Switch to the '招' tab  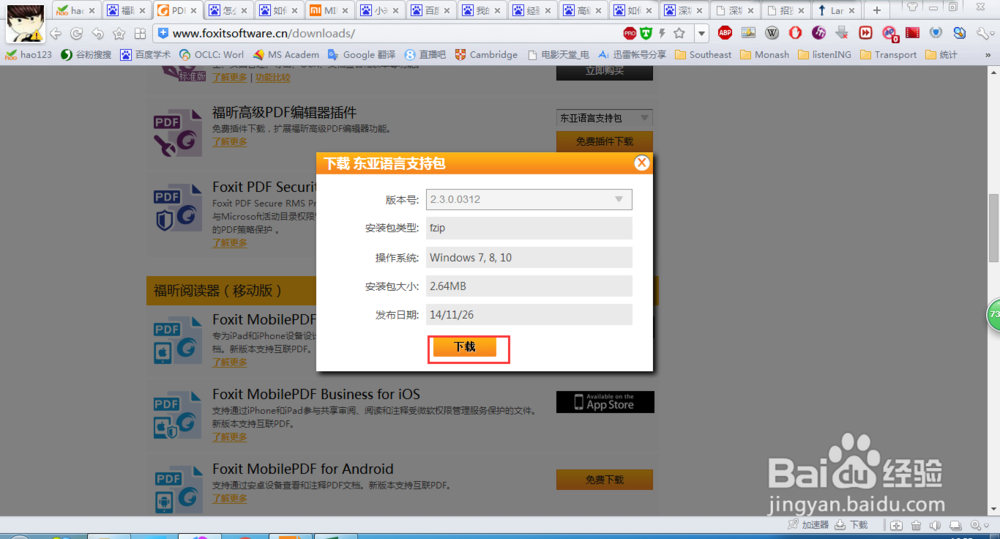[786, 10]
